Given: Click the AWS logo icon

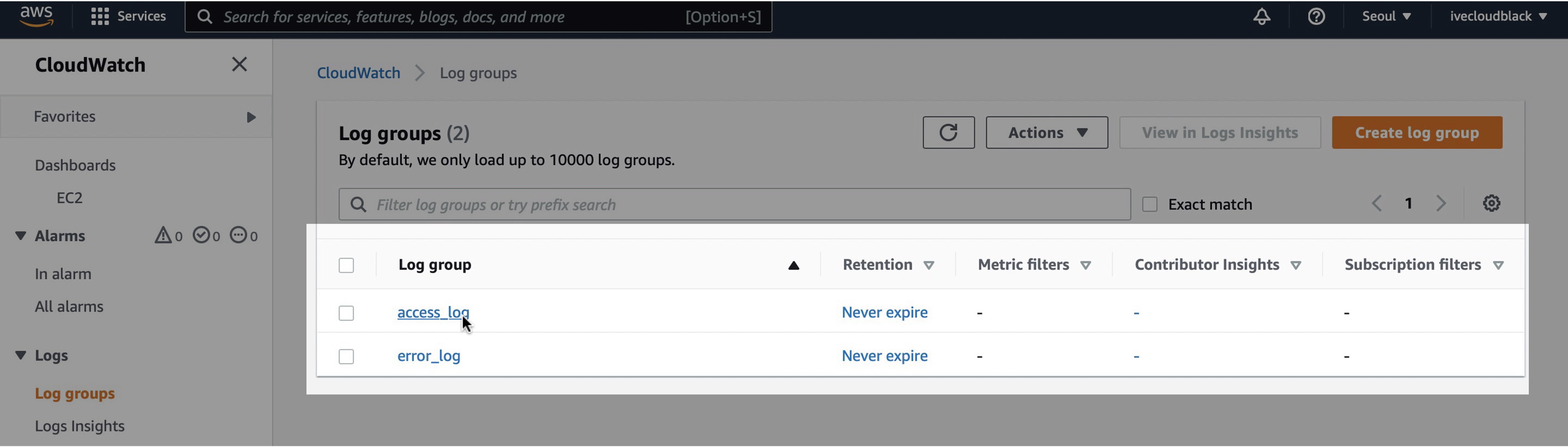Looking at the screenshot, I should pyautogui.click(x=36, y=16).
